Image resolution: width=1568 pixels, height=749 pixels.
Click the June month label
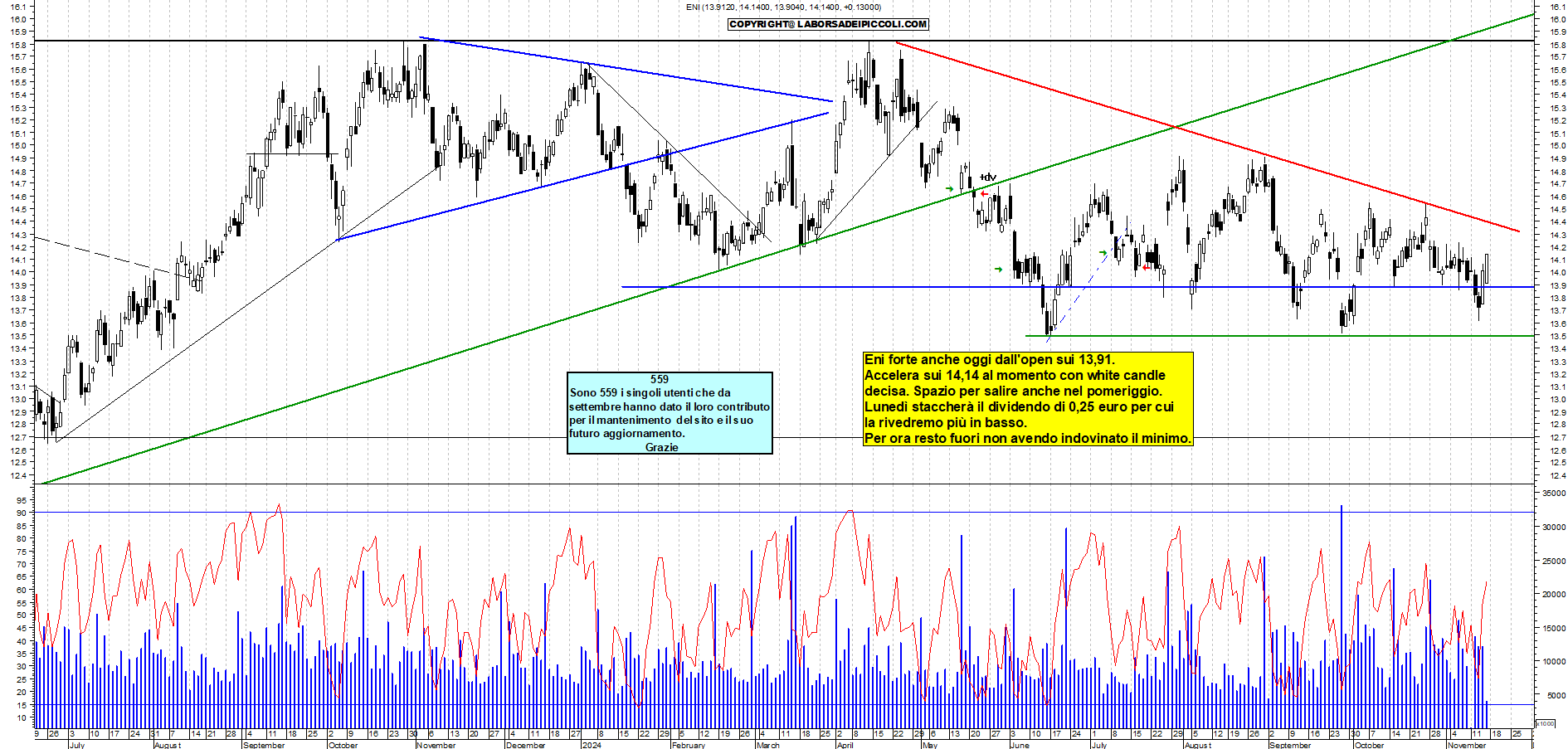click(1020, 745)
